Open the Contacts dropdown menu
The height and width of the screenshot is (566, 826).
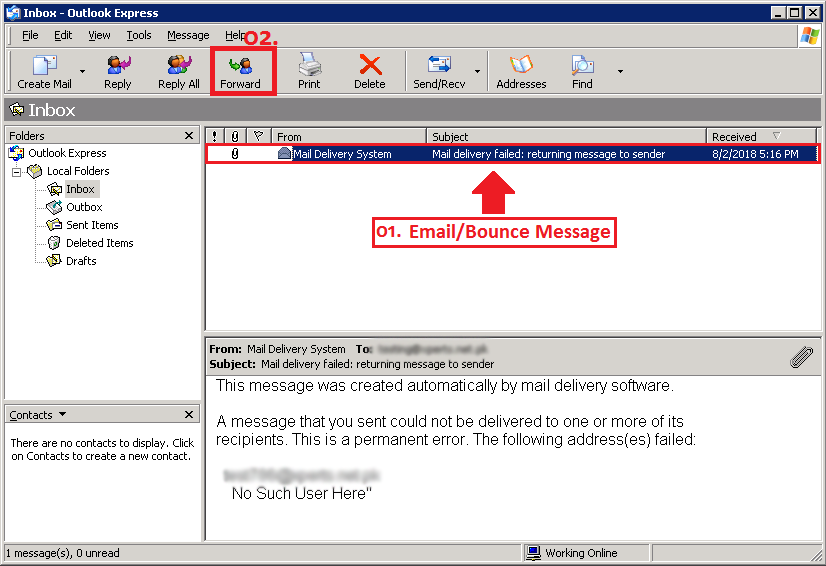pyautogui.click(x=63, y=414)
